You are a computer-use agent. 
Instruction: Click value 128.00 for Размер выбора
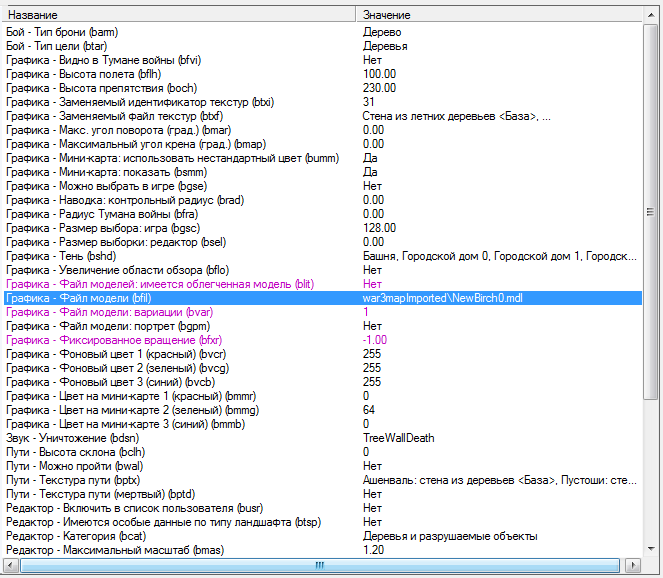pyautogui.click(x=379, y=228)
